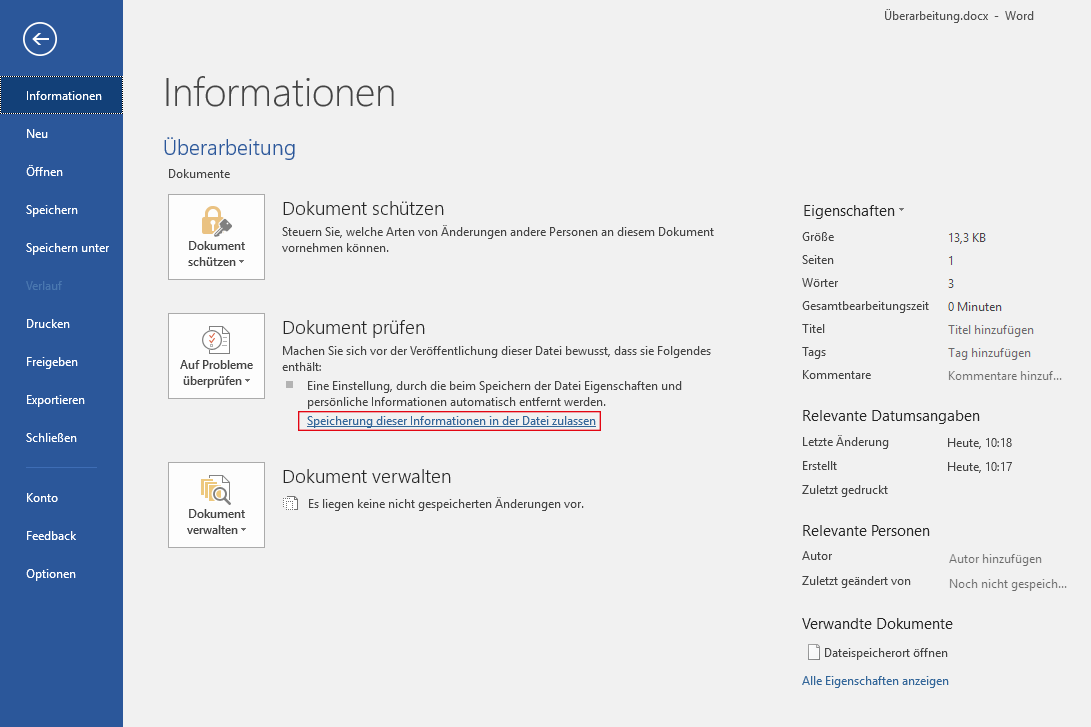Screen dimensions: 1091x727
Task: Click the Heute, 10:17 created value
Action: pyautogui.click(x=979, y=467)
